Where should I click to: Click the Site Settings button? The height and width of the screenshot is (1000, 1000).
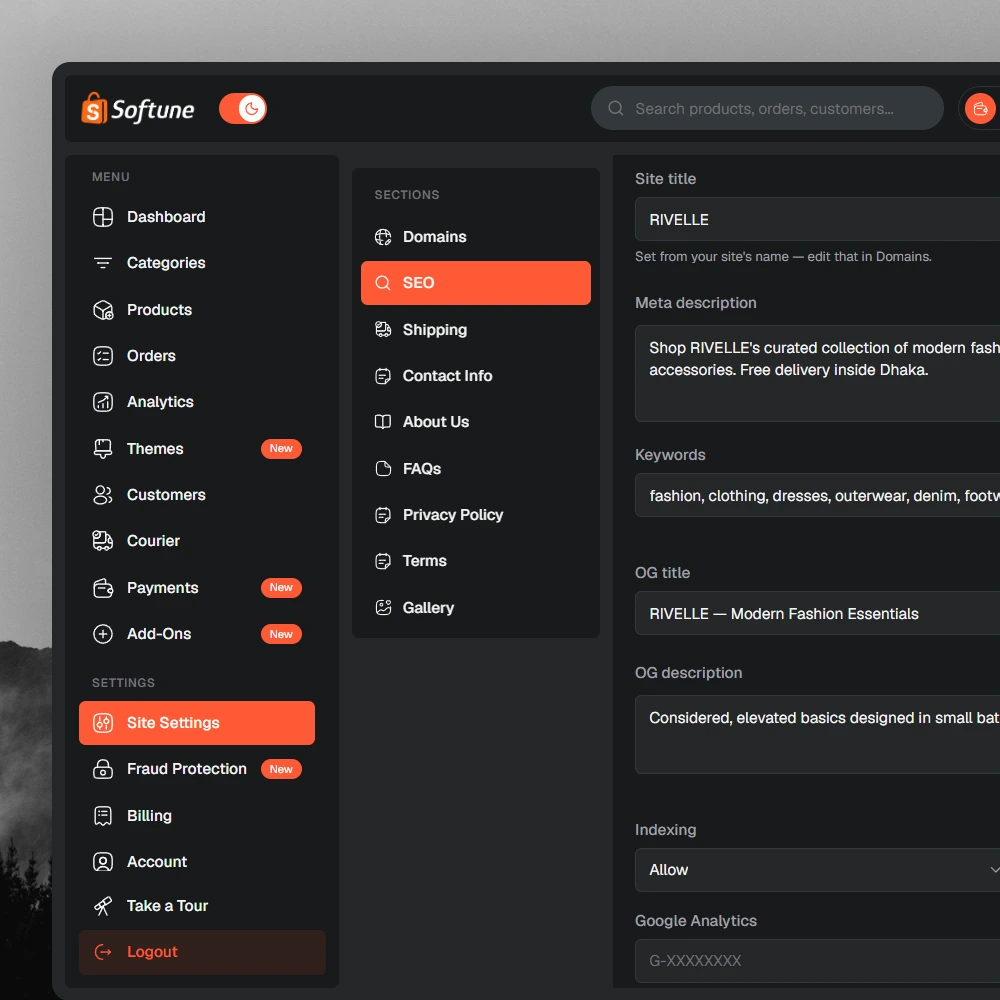pos(196,723)
